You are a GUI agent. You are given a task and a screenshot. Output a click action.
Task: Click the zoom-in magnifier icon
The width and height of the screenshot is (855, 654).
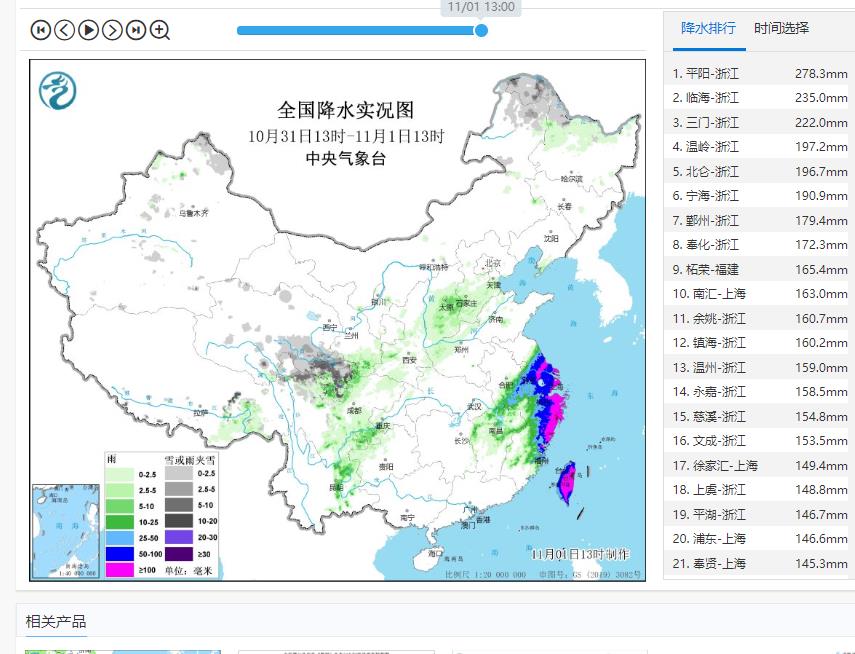(x=160, y=30)
